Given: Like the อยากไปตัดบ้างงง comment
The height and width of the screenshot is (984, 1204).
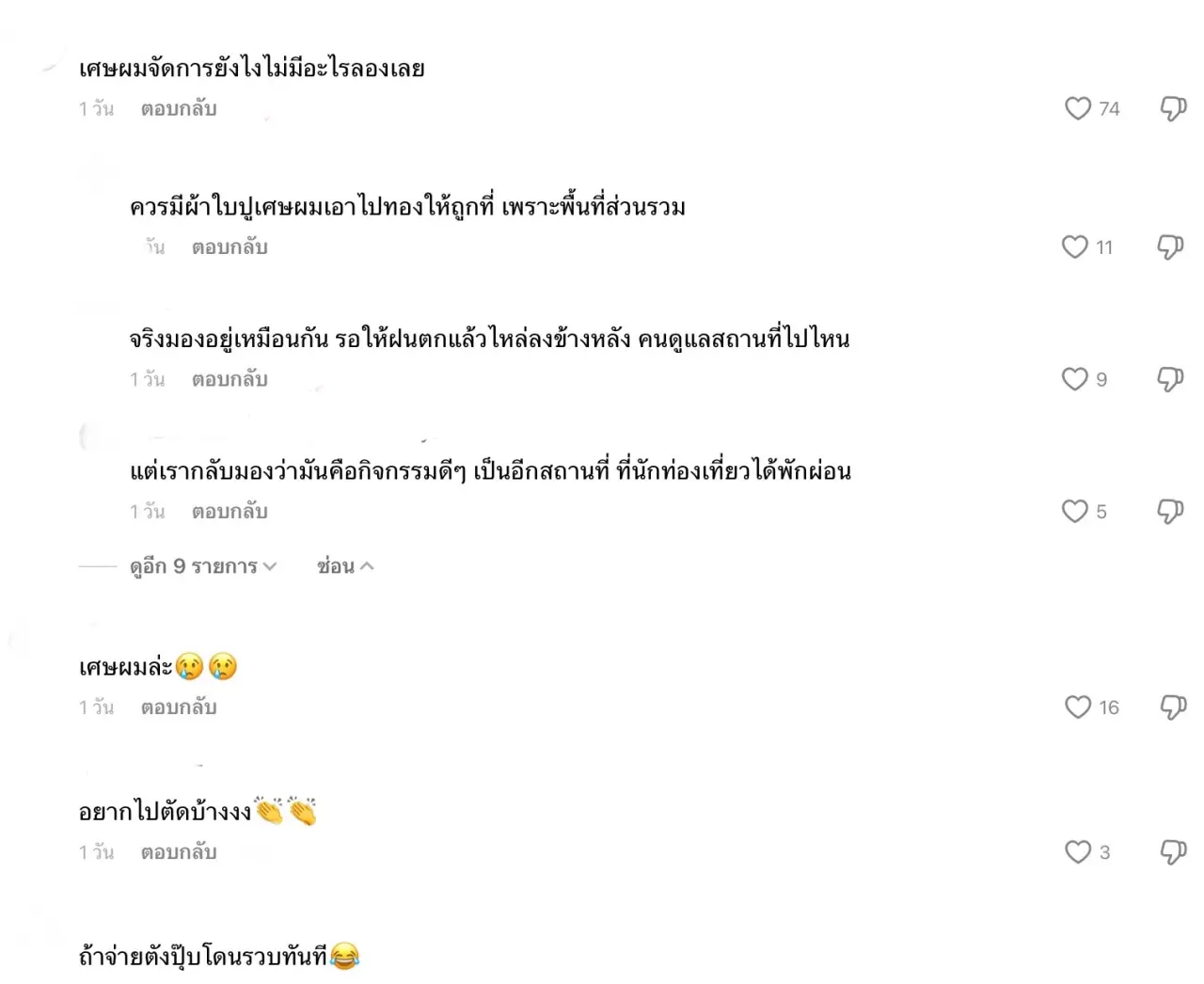Looking at the screenshot, I should (x=1078, y=851).
